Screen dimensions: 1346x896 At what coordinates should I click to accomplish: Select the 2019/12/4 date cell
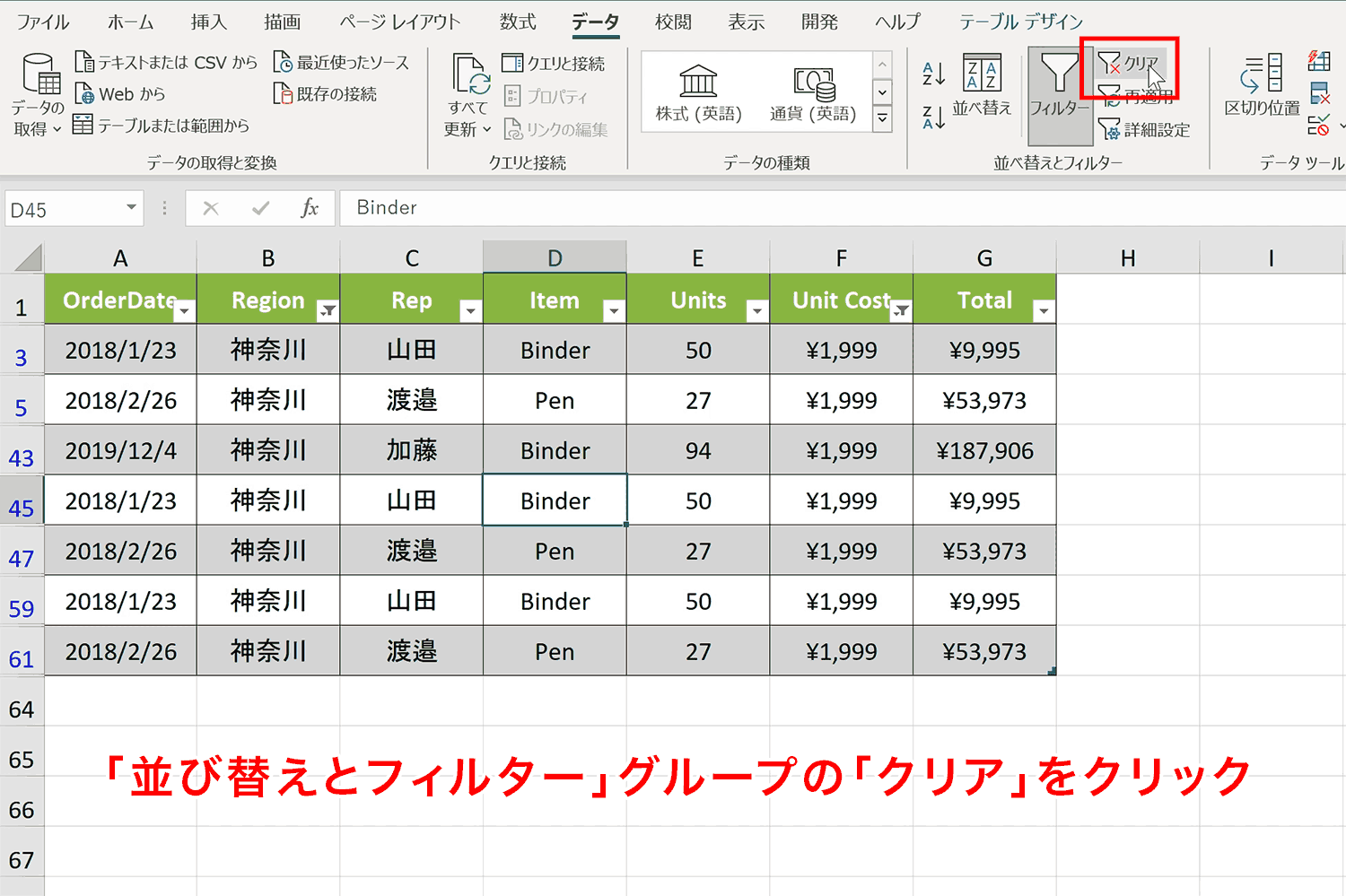120,450
